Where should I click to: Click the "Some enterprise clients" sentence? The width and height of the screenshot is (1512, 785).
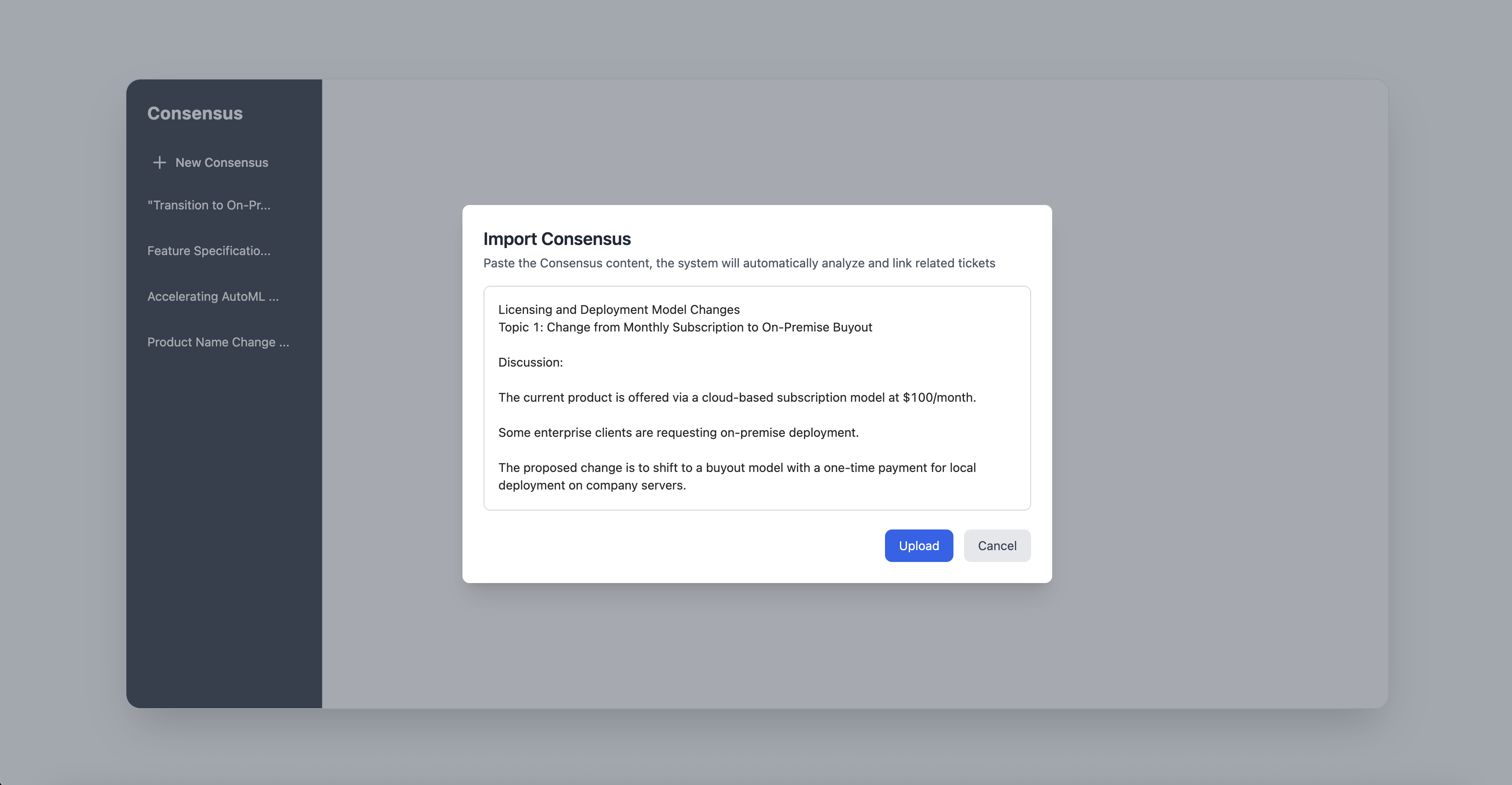(678, 433)
